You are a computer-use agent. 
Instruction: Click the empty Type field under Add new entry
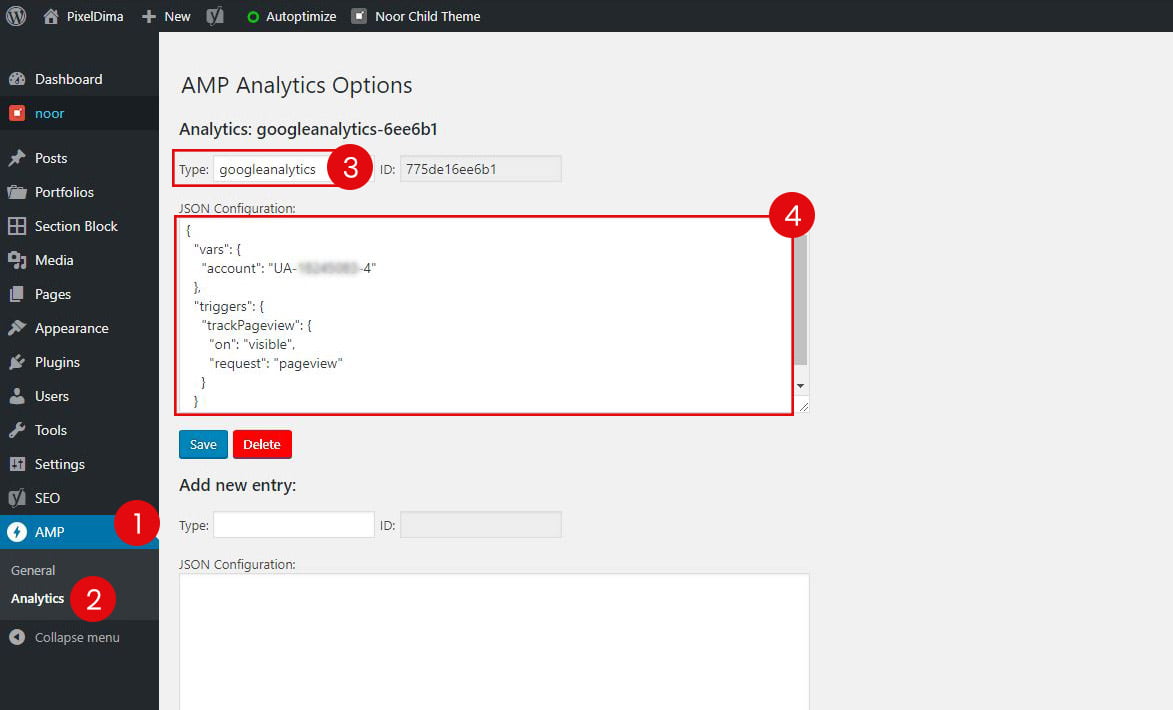coord(293,524)
